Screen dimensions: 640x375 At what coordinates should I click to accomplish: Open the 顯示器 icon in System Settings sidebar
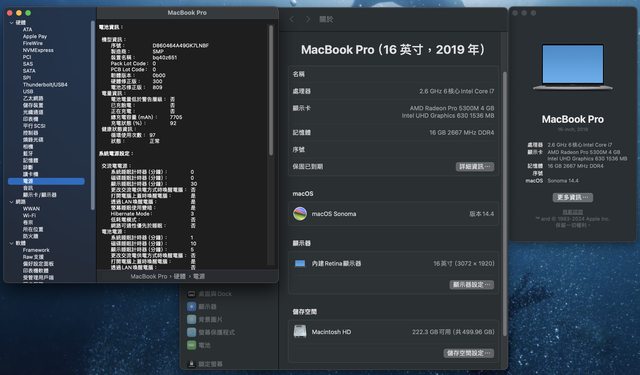point(191,306)
